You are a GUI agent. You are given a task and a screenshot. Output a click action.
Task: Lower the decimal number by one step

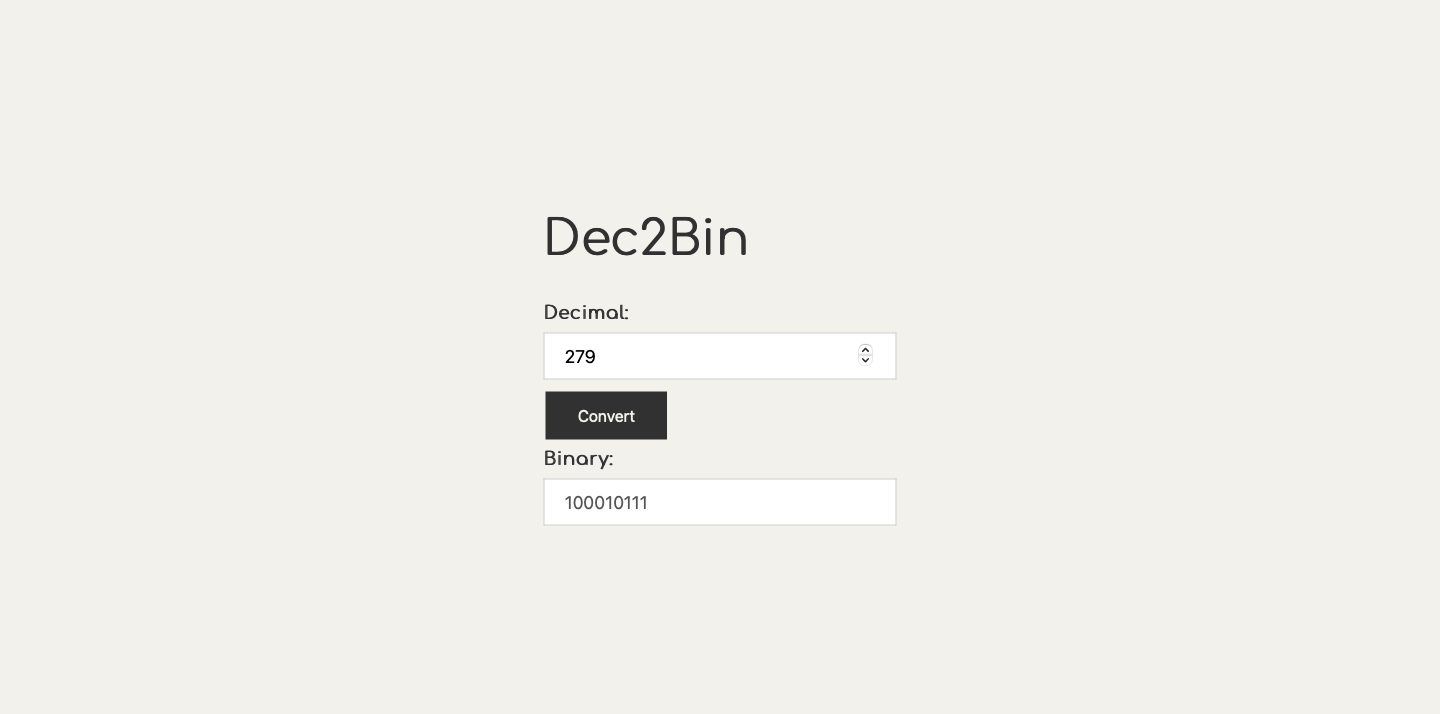click(x=866, y=360)
